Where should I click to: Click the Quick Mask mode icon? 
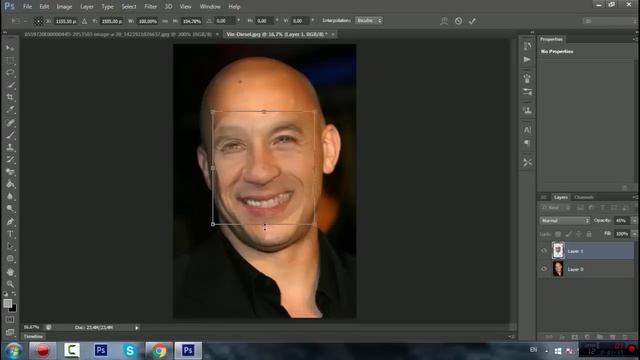10,320
